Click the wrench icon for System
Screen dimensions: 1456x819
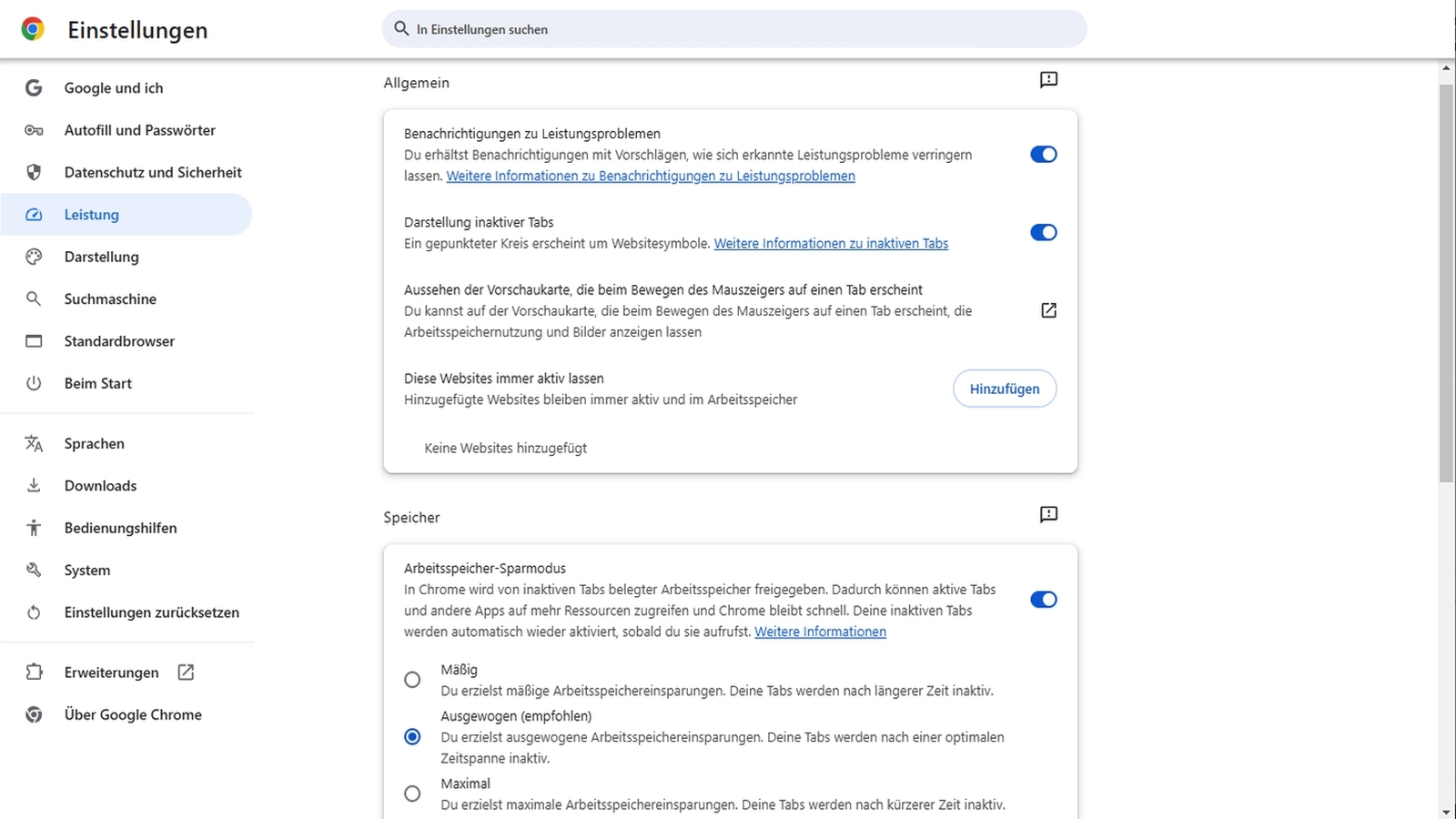34,570
